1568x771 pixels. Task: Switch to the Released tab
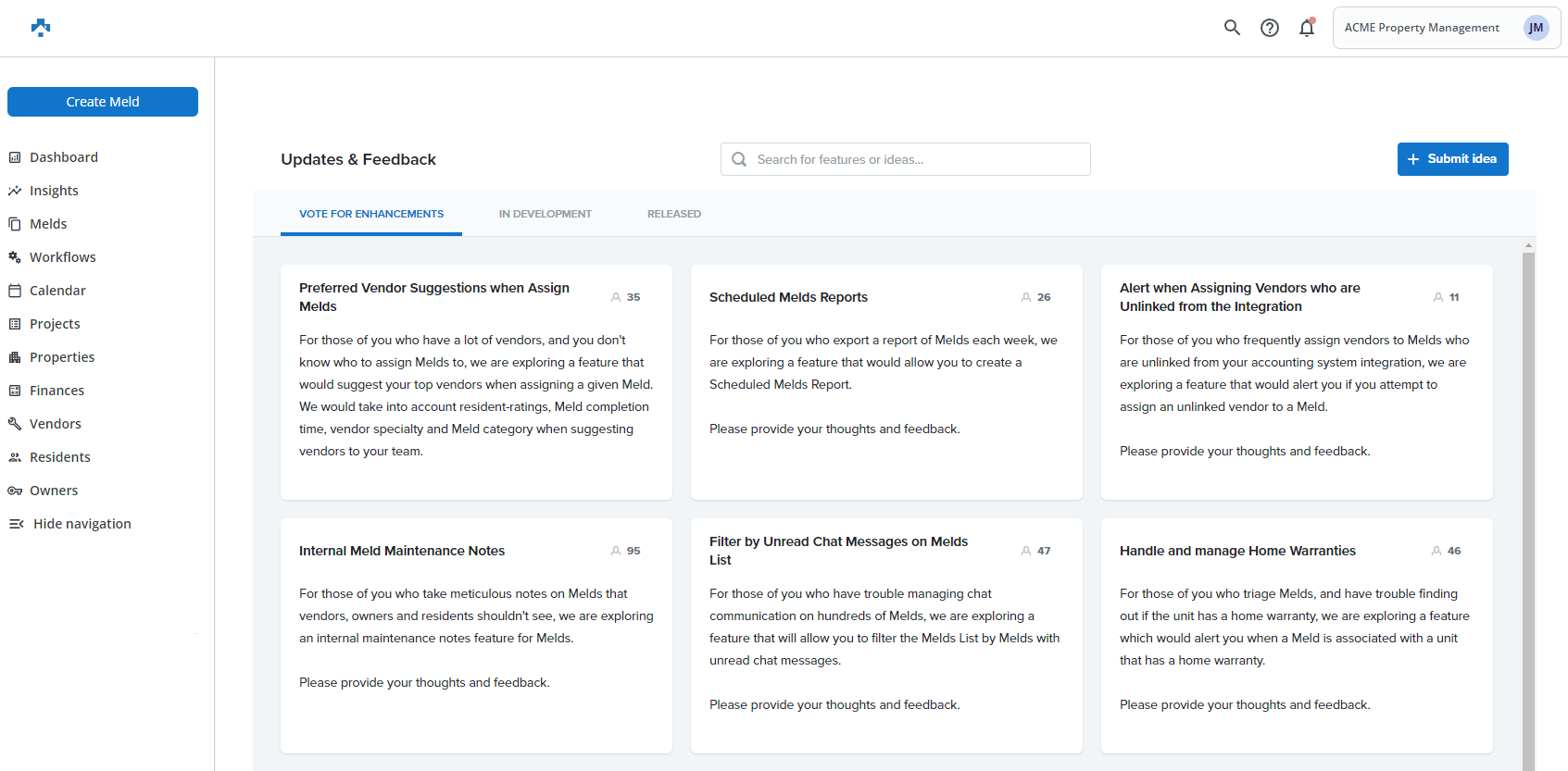(673, 214)
